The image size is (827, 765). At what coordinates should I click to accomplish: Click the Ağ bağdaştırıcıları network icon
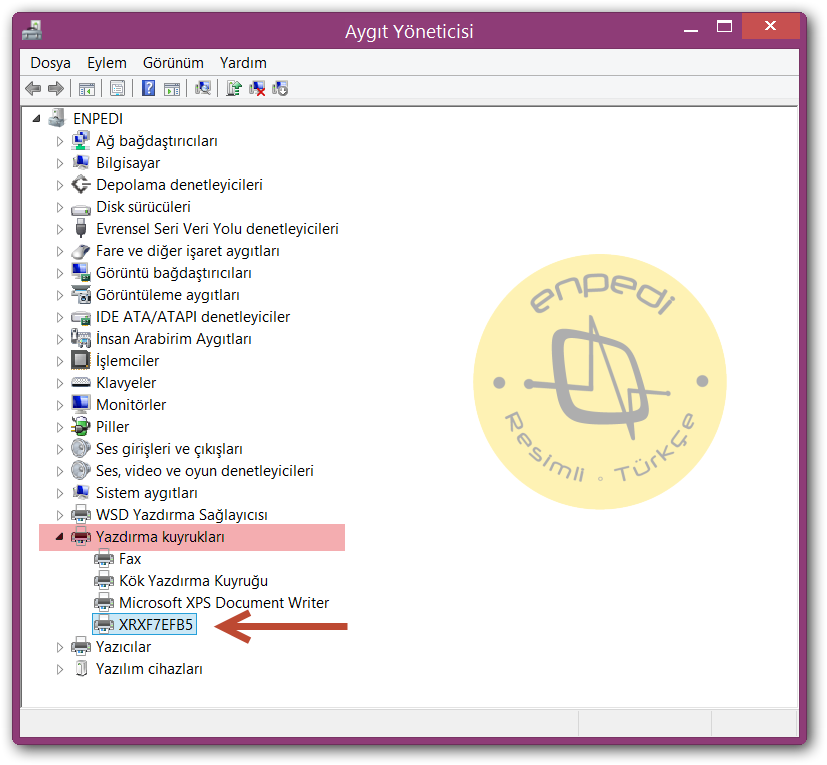80,141
